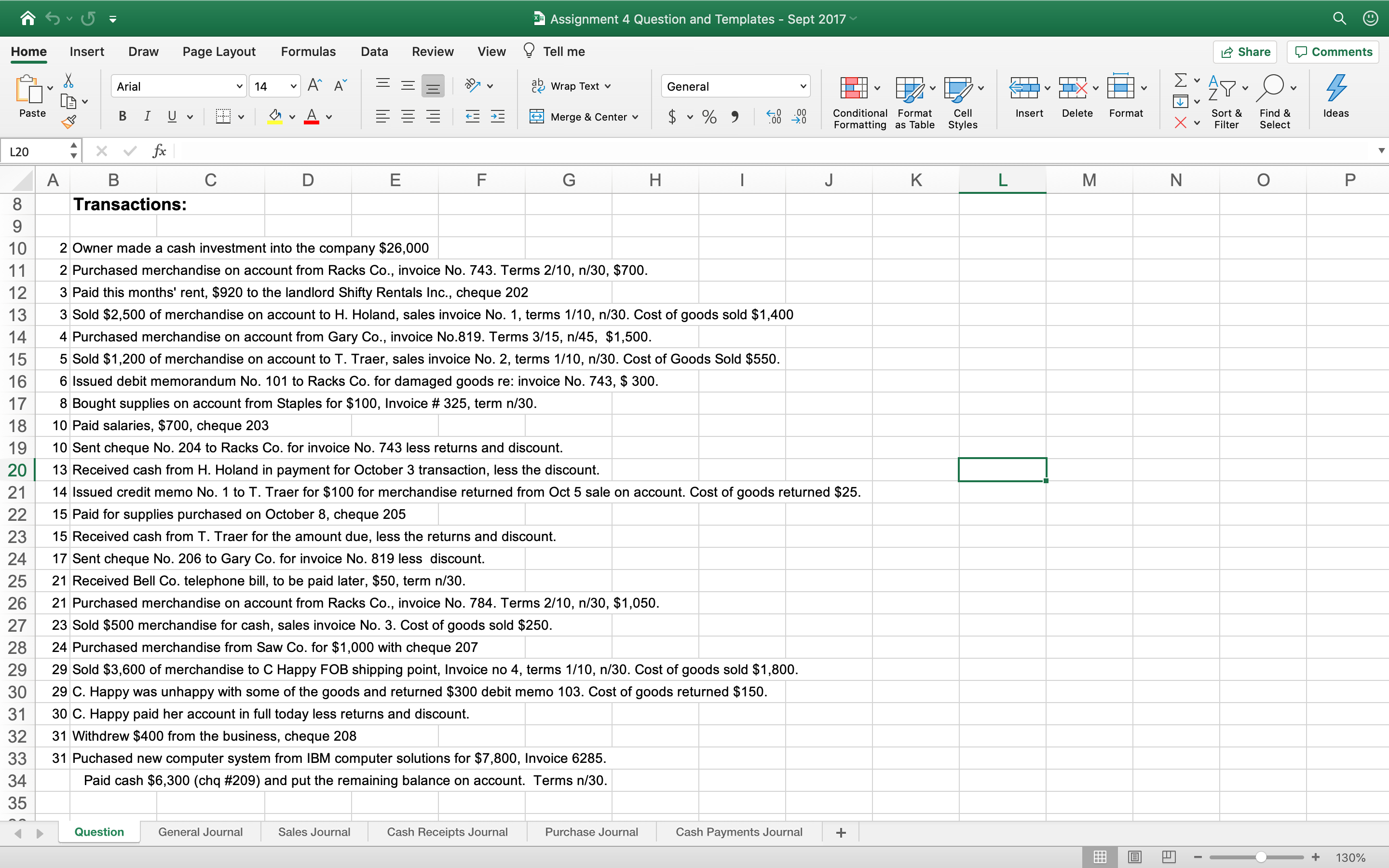The width and height of the screenshot is (1389, 868).
Task: Expand the fill color dropdown arrow
Action: point(292,117)
